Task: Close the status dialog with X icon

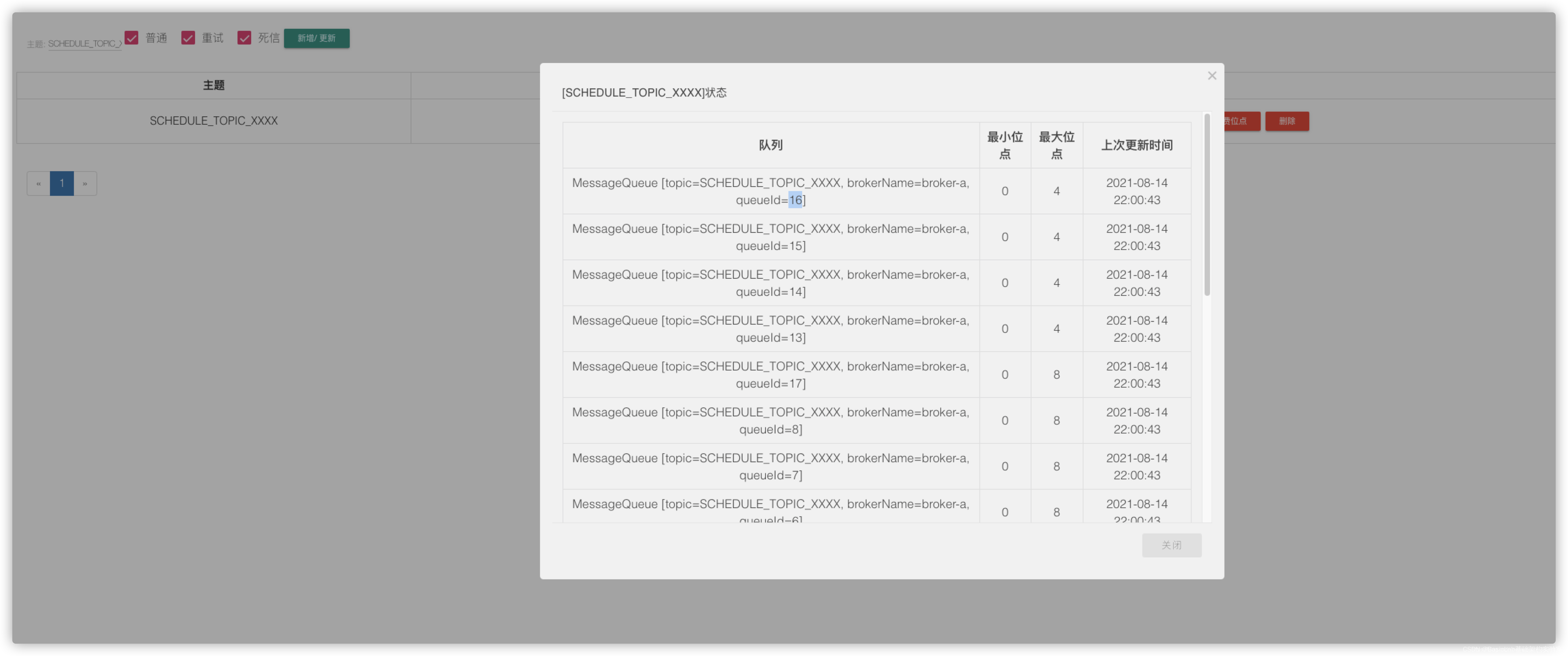Action: (x=1211, y=76)
